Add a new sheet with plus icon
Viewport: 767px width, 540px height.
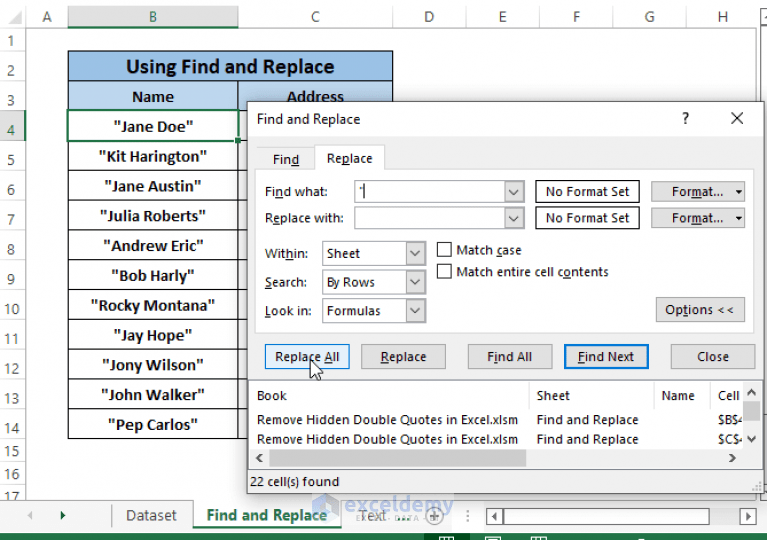tap(434, 515)
